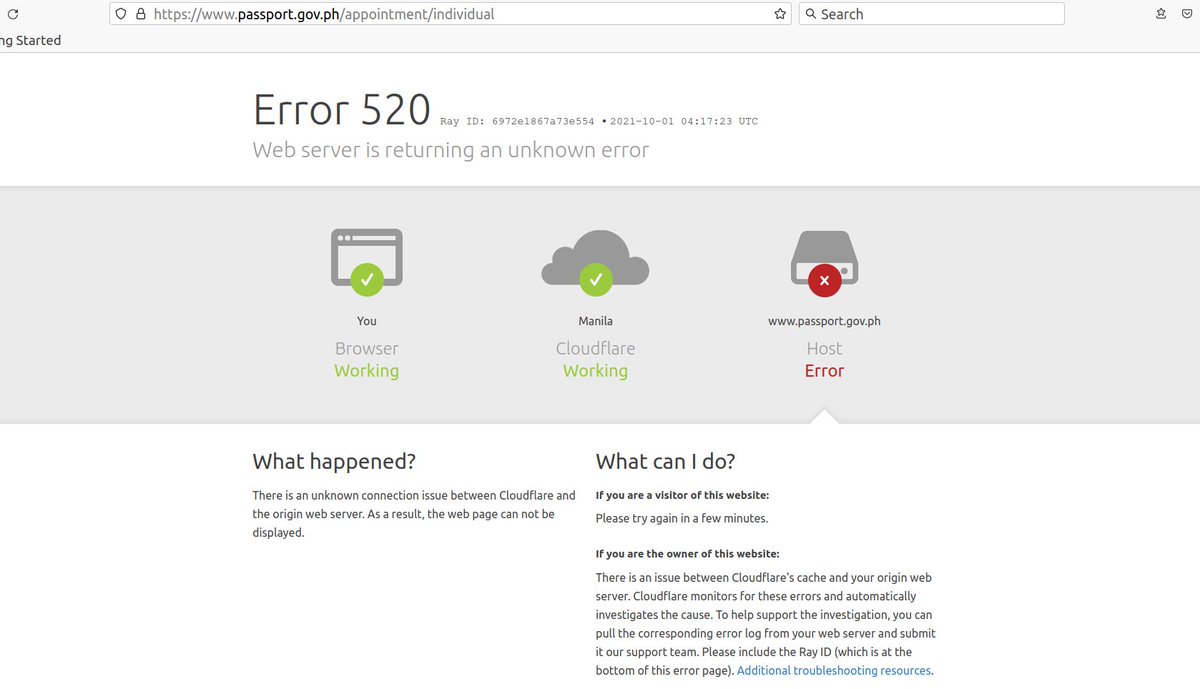Open the Getting Started bookmark
This screenshot has height=689, width=1200.
point(30,40)
